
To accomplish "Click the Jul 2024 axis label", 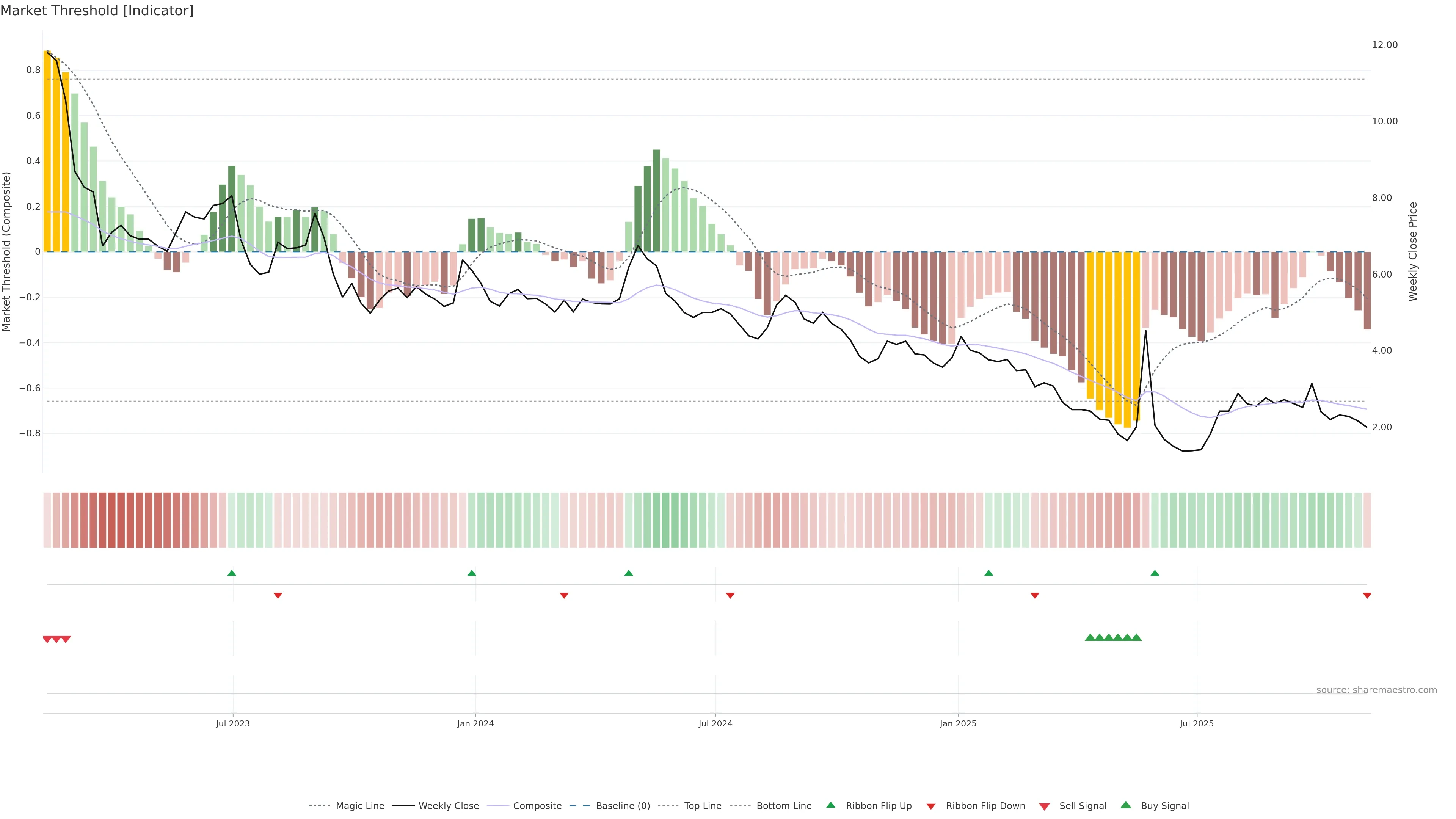I will click(715, 723).
